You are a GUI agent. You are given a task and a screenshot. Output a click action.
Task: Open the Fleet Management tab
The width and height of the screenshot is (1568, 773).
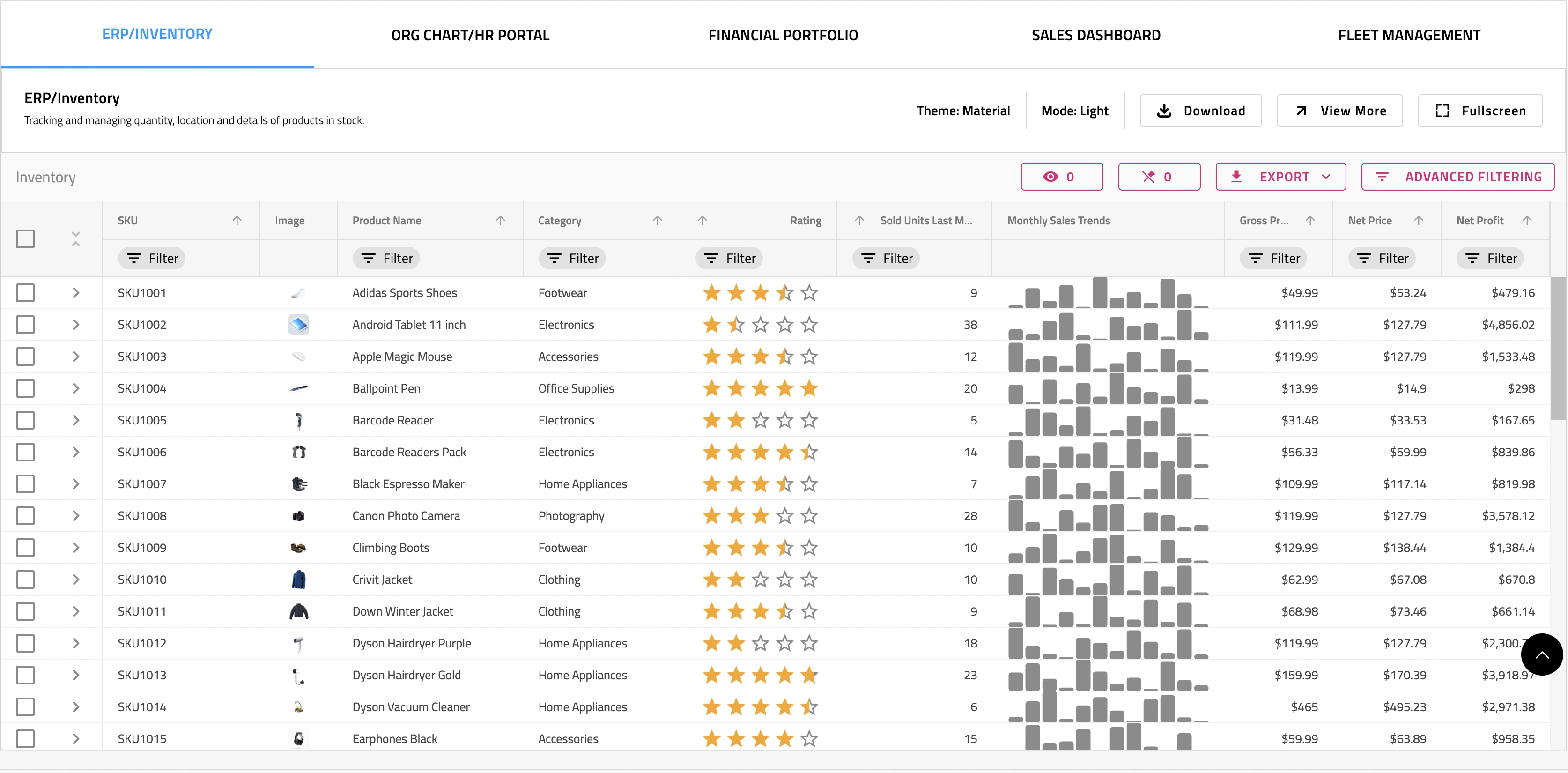pyautogui.click(x=1408, y=35)
